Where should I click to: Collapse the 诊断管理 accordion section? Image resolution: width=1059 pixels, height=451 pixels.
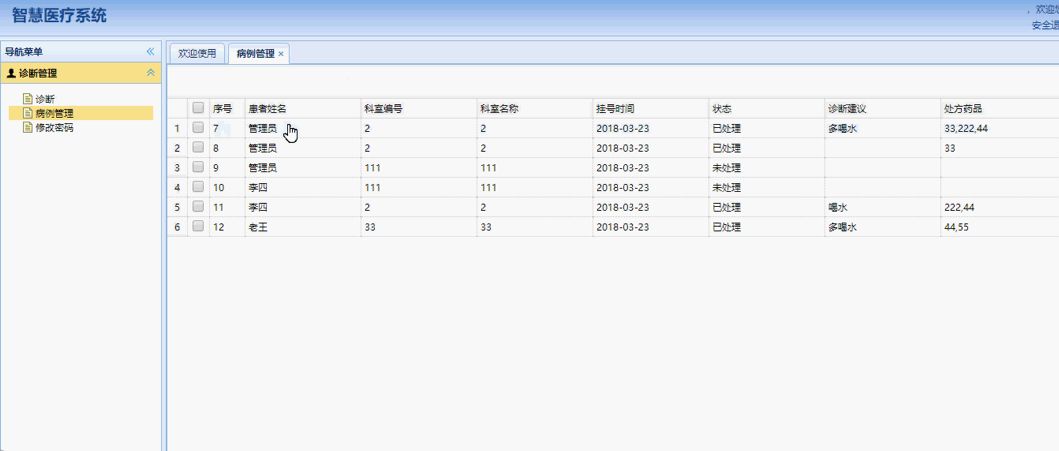(x=151, y=73)
